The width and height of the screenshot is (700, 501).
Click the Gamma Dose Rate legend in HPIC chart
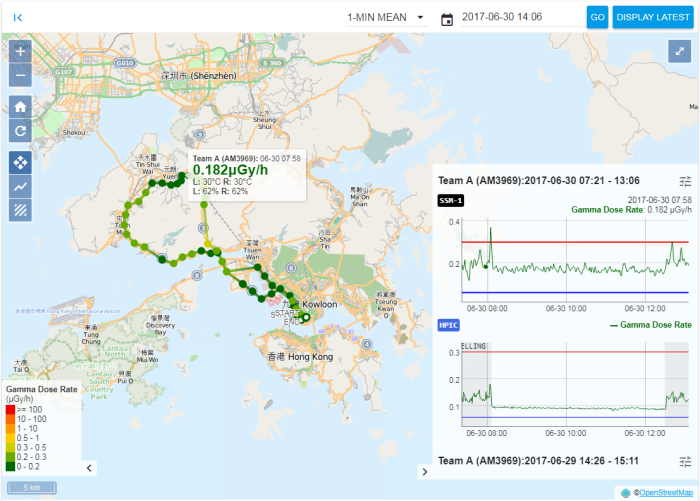click(x=650, y=325)
